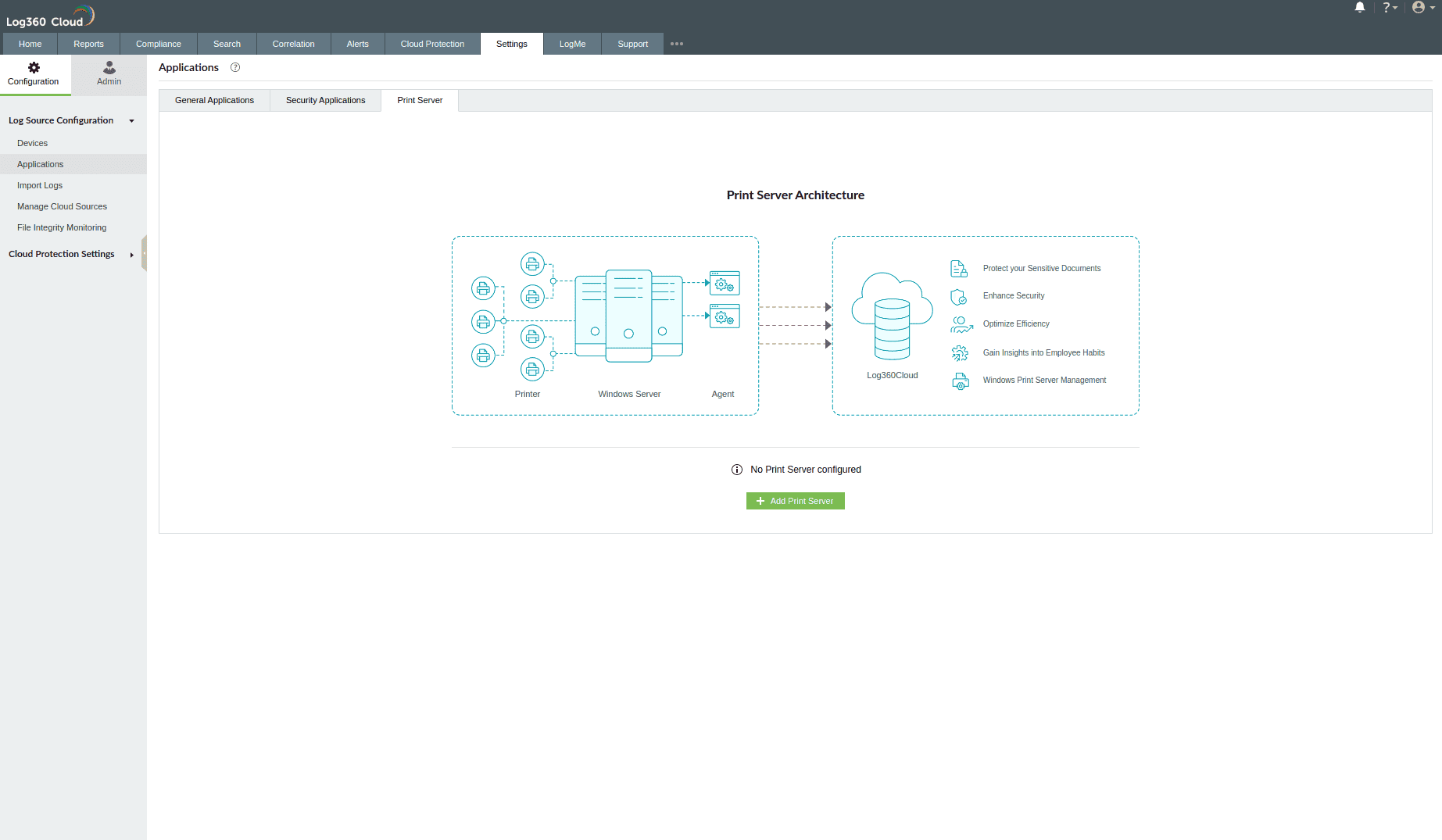Select the Print Server tab
1442x840 pixels.
[x=420, y=100]
